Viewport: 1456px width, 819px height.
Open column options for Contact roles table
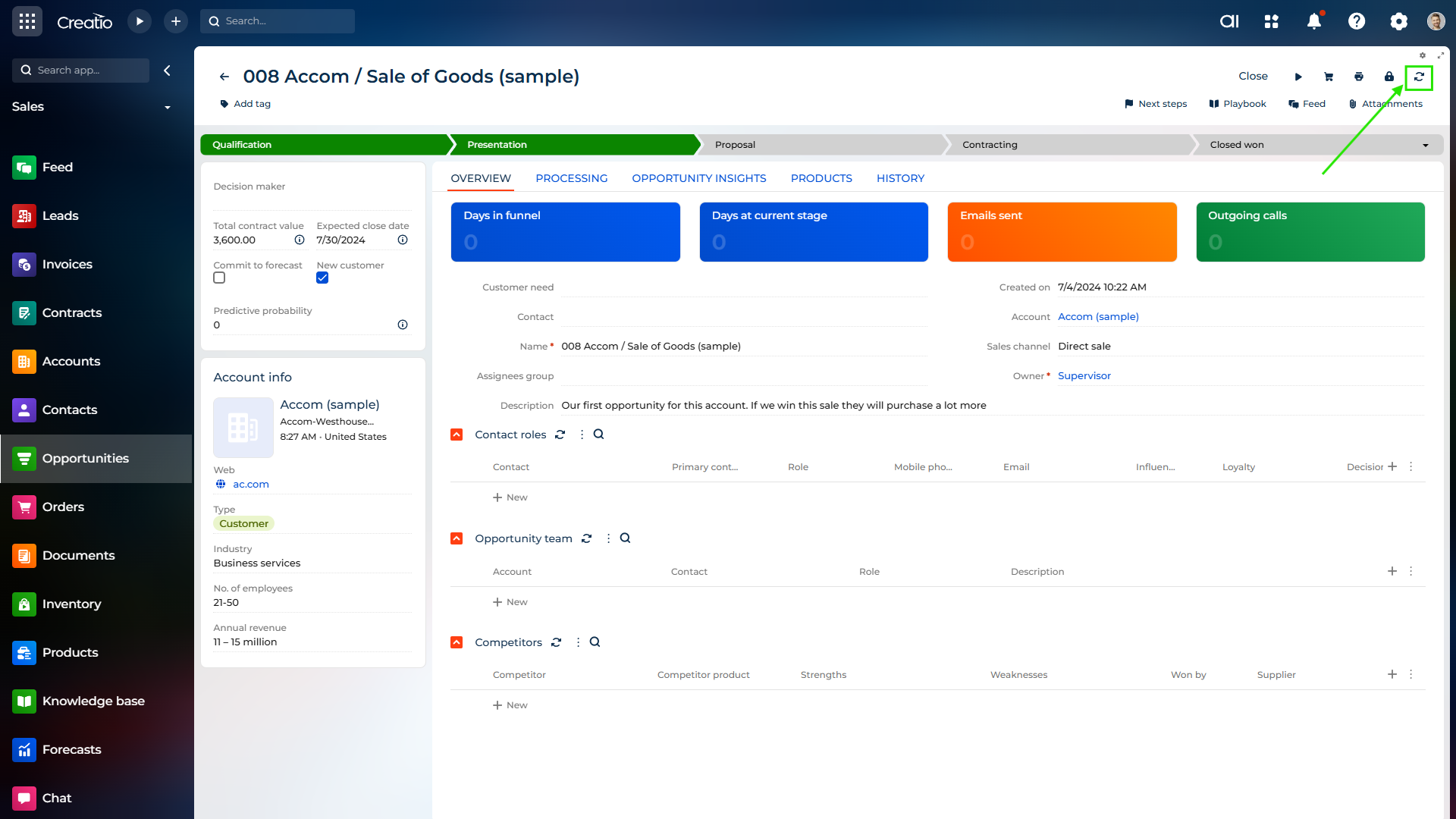(x=1411, y=467)
